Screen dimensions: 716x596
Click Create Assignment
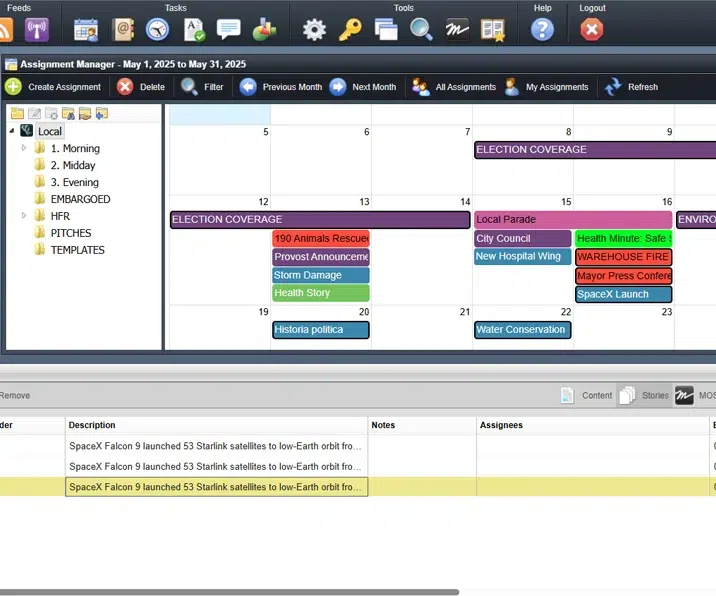(53, 87)
